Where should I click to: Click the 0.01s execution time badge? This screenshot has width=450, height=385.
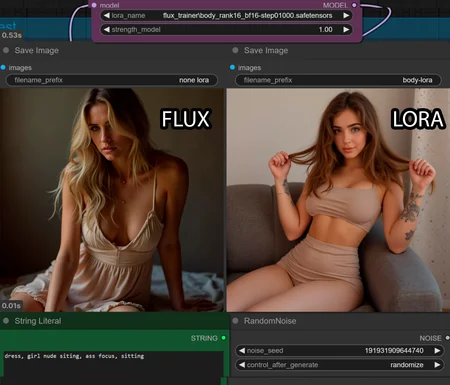pos(11,305)
